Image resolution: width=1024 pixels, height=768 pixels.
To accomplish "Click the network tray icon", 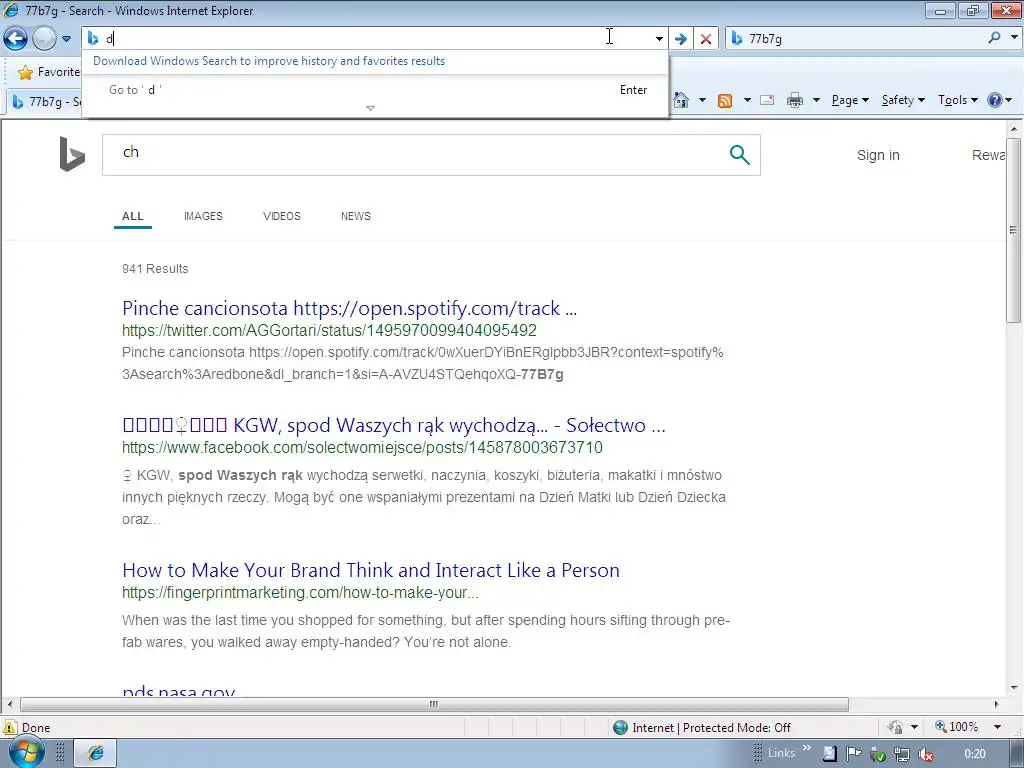I will [902, 754].
